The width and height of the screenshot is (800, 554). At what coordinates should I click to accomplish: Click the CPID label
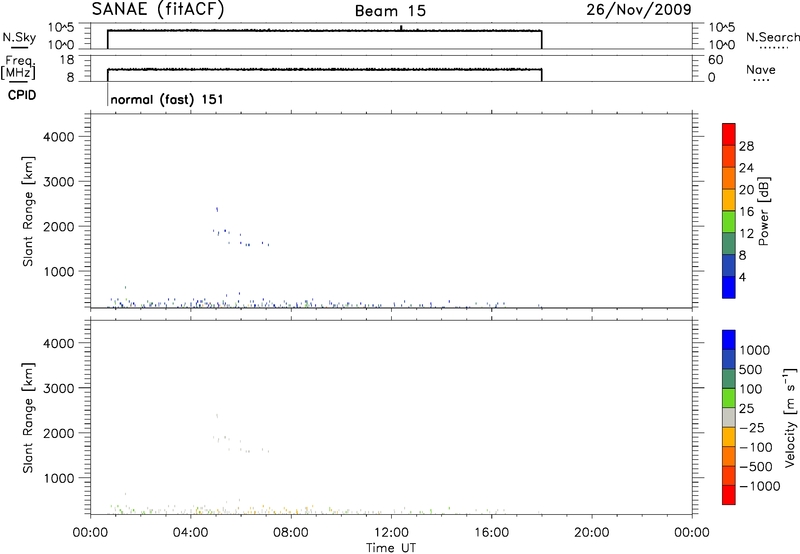click(22, 95)
